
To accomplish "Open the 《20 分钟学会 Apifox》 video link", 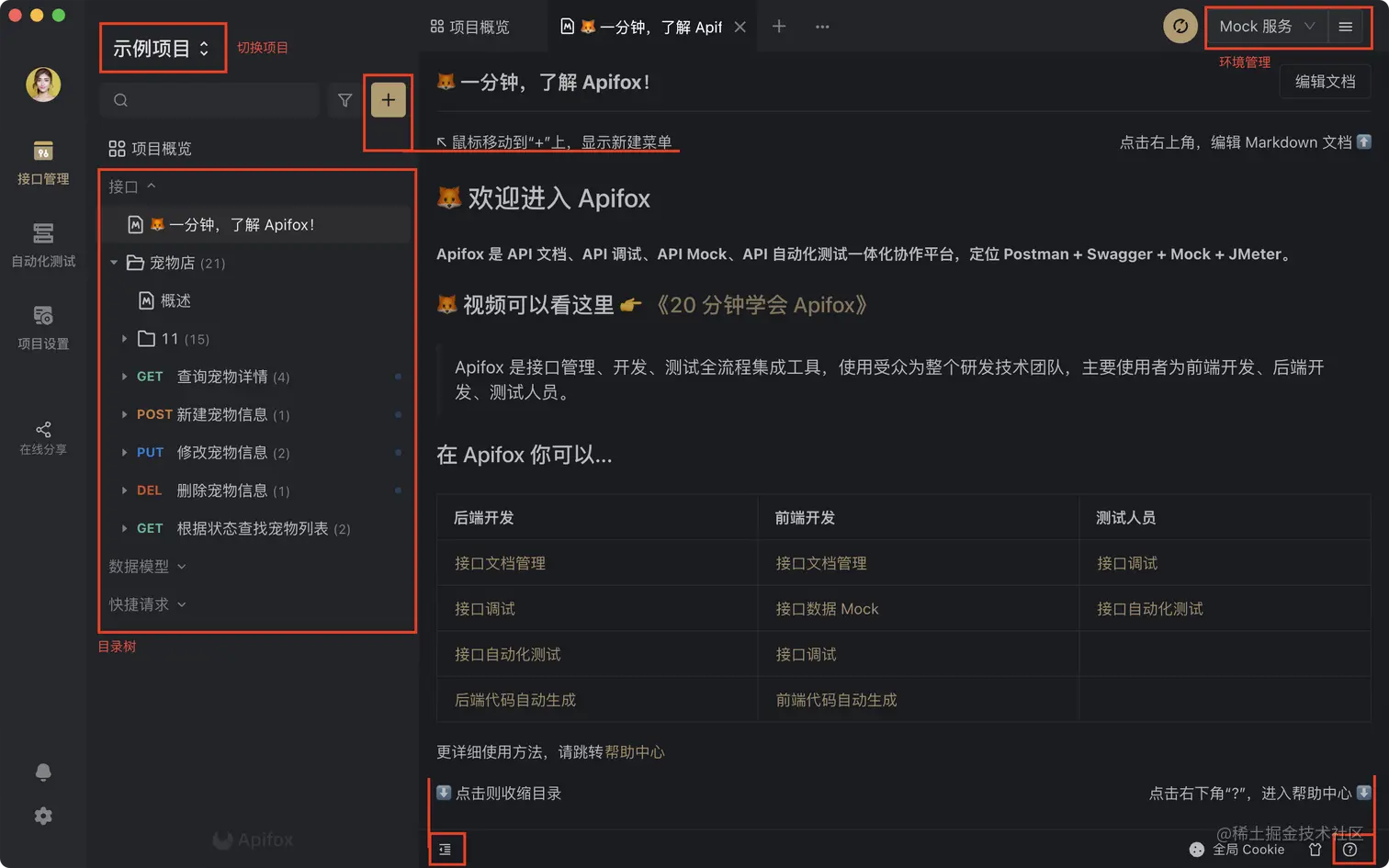I will (762, 305).
